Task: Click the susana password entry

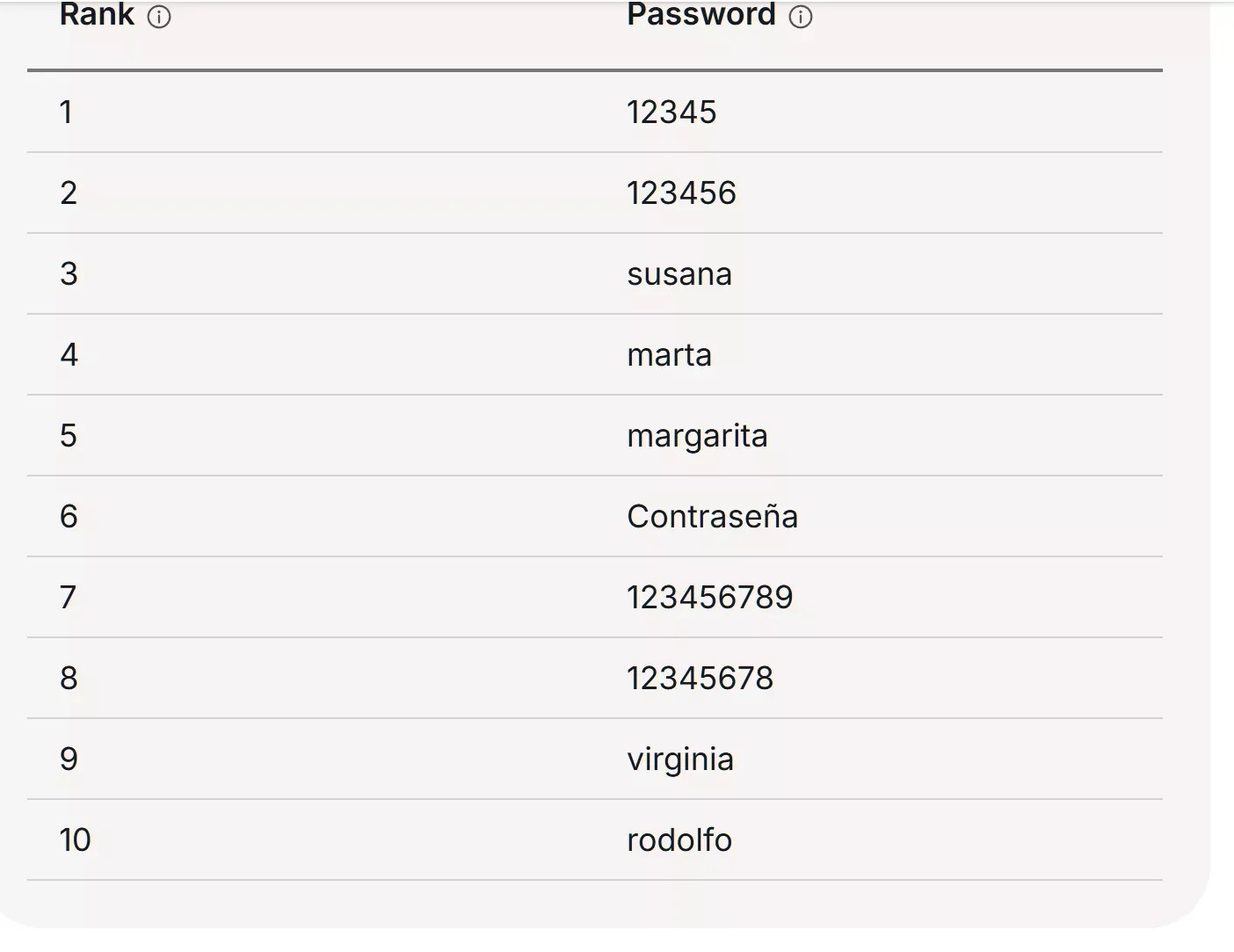Action: [x=679, y=274]
